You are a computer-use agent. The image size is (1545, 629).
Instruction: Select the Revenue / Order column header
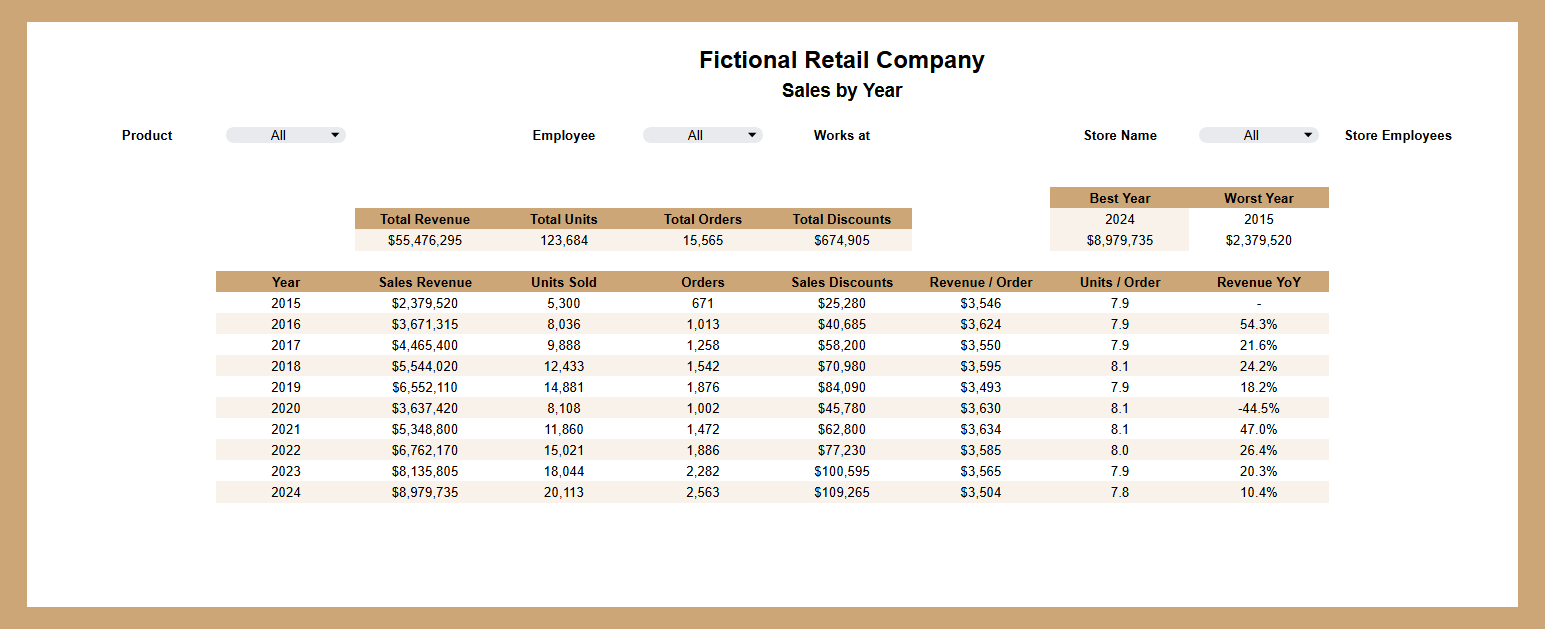[981, 282]
